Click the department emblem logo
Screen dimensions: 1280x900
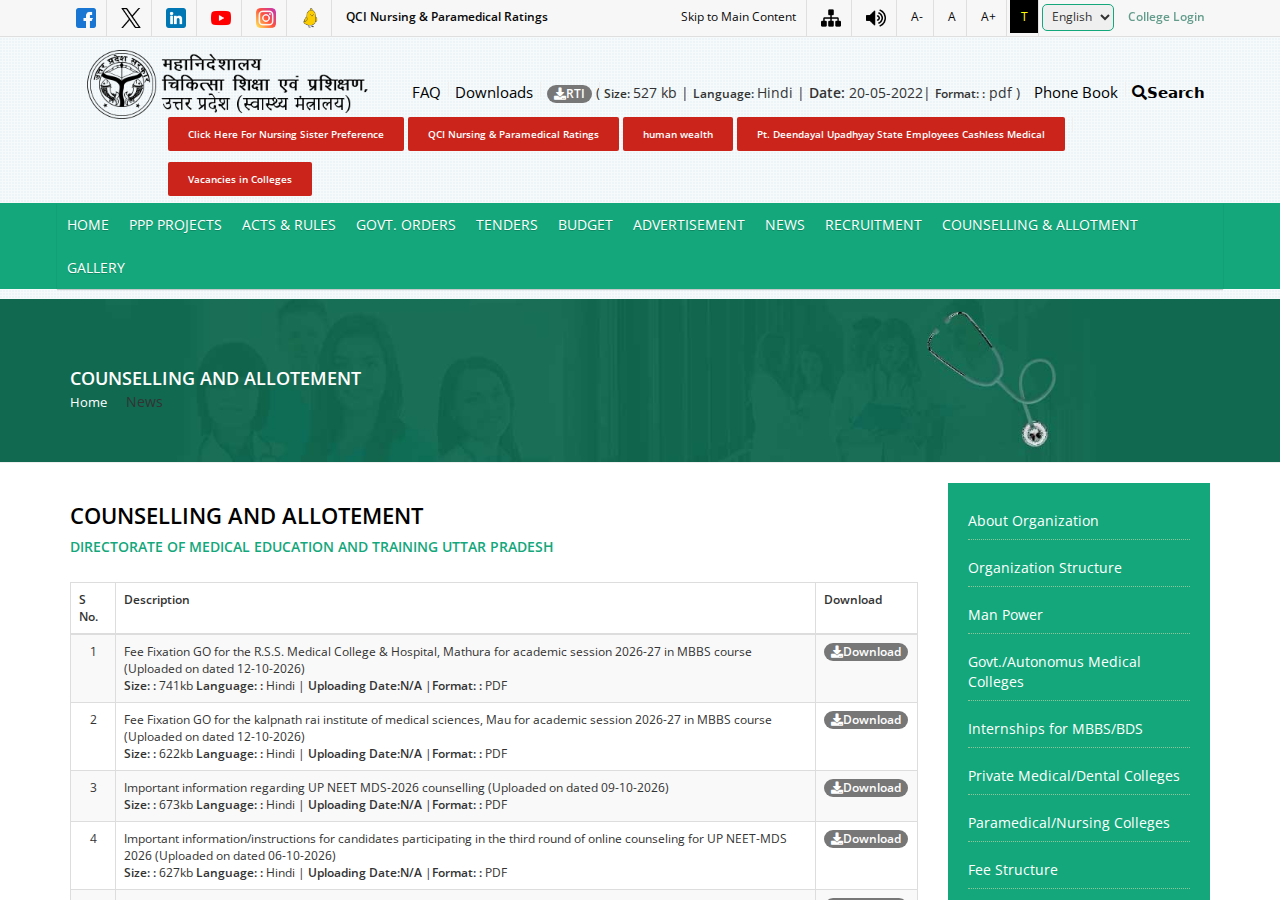pos(121,84)
